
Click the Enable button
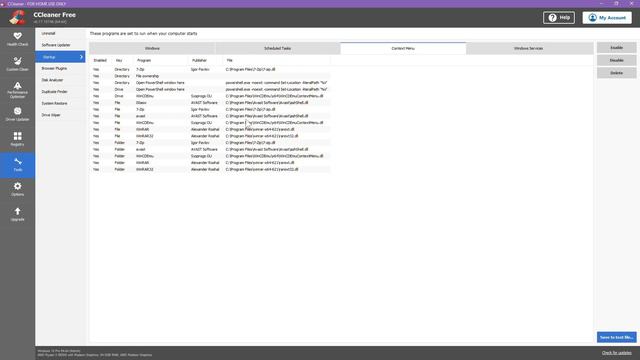coord(616,48)
